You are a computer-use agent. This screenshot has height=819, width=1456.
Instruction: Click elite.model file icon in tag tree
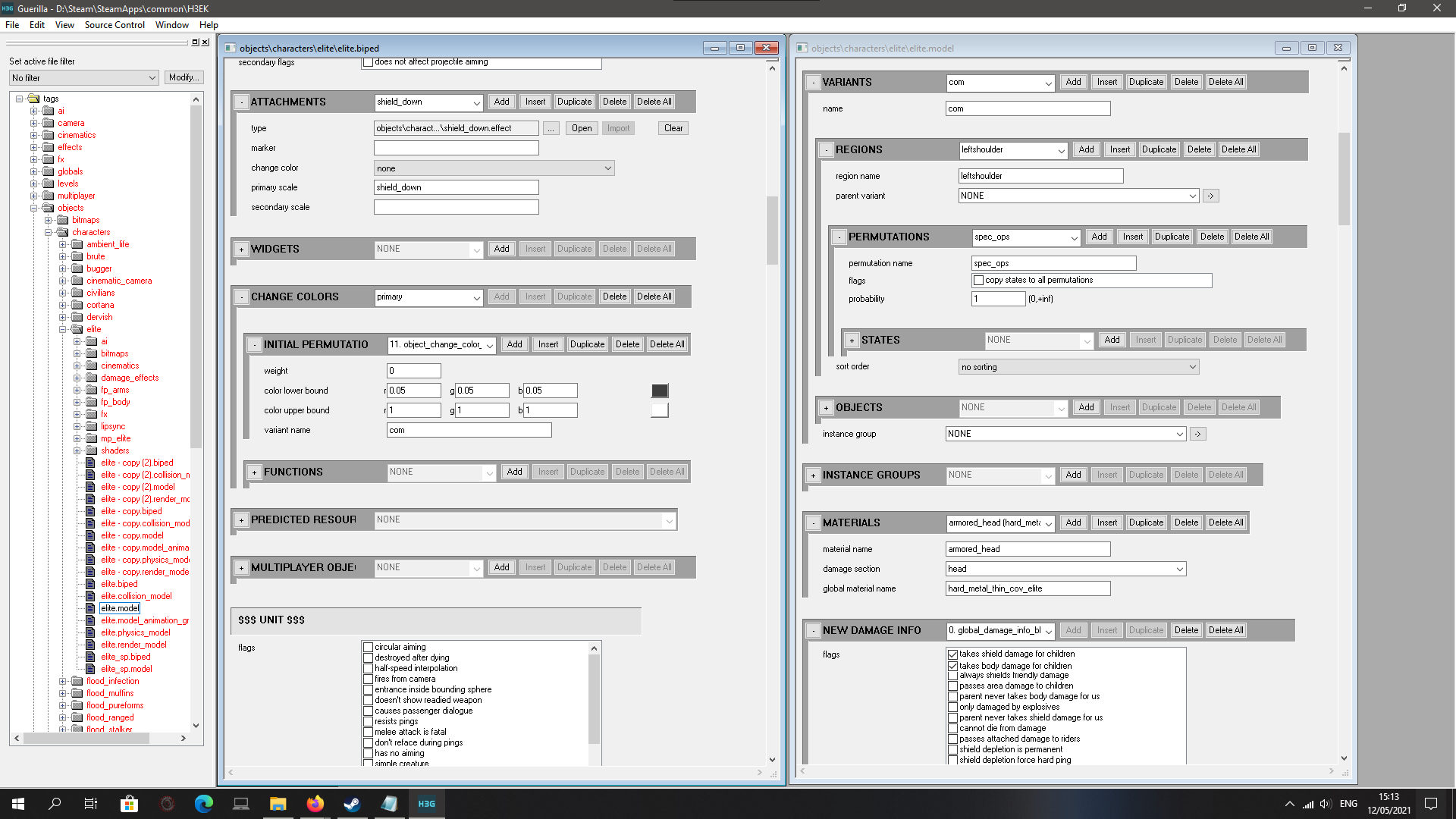91,608
